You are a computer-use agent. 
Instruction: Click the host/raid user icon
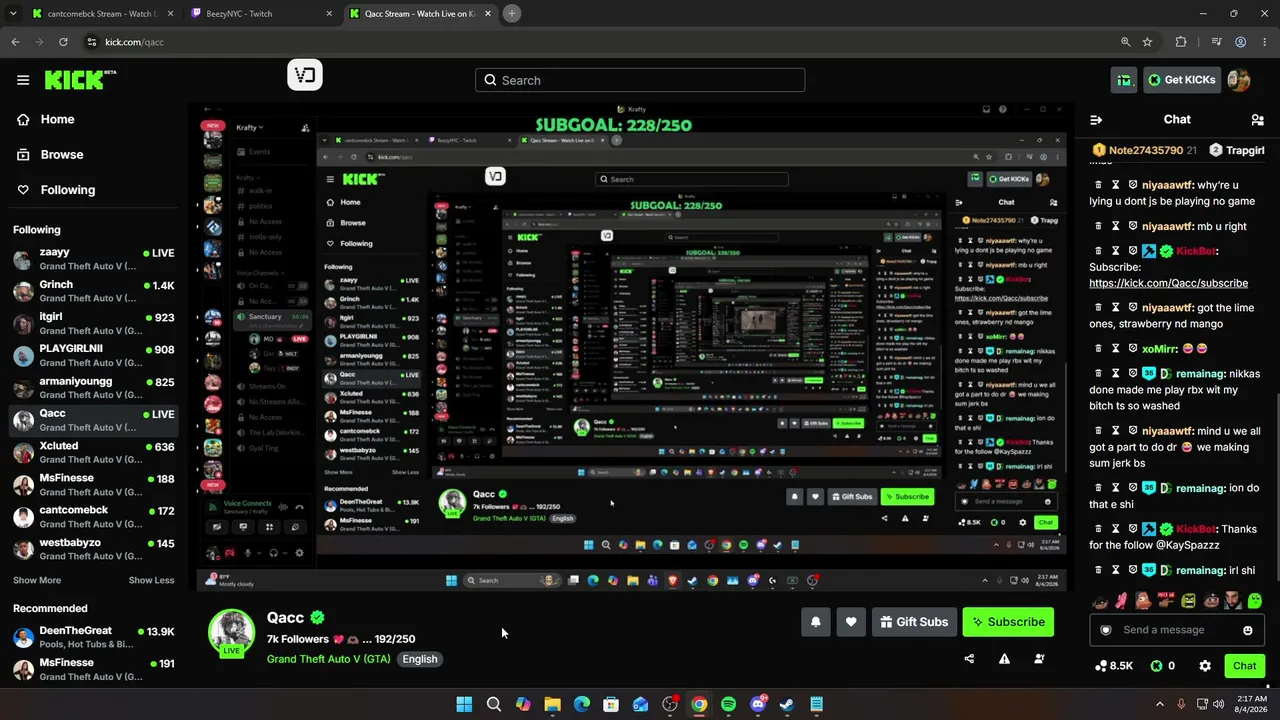point(1039,659)
